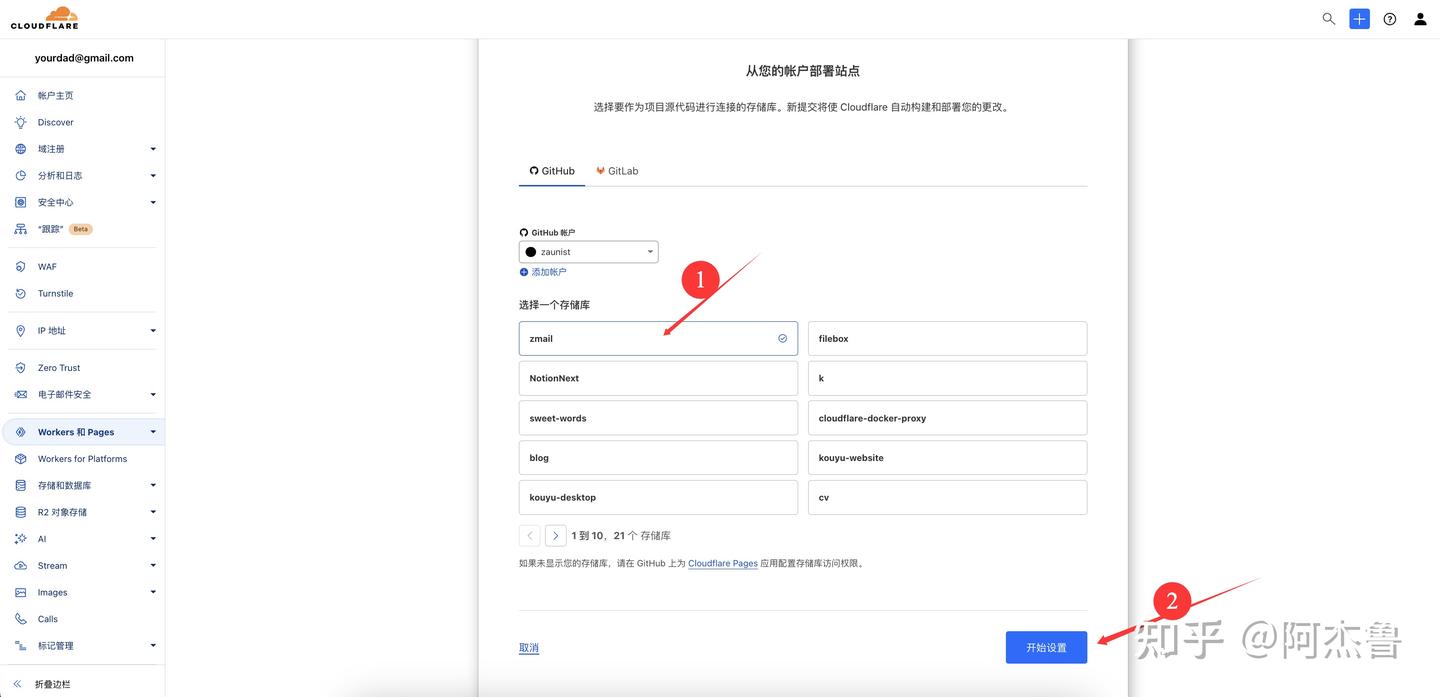Select the filebox repository
The image size is (1440, 697).
(x=947, y=336)
